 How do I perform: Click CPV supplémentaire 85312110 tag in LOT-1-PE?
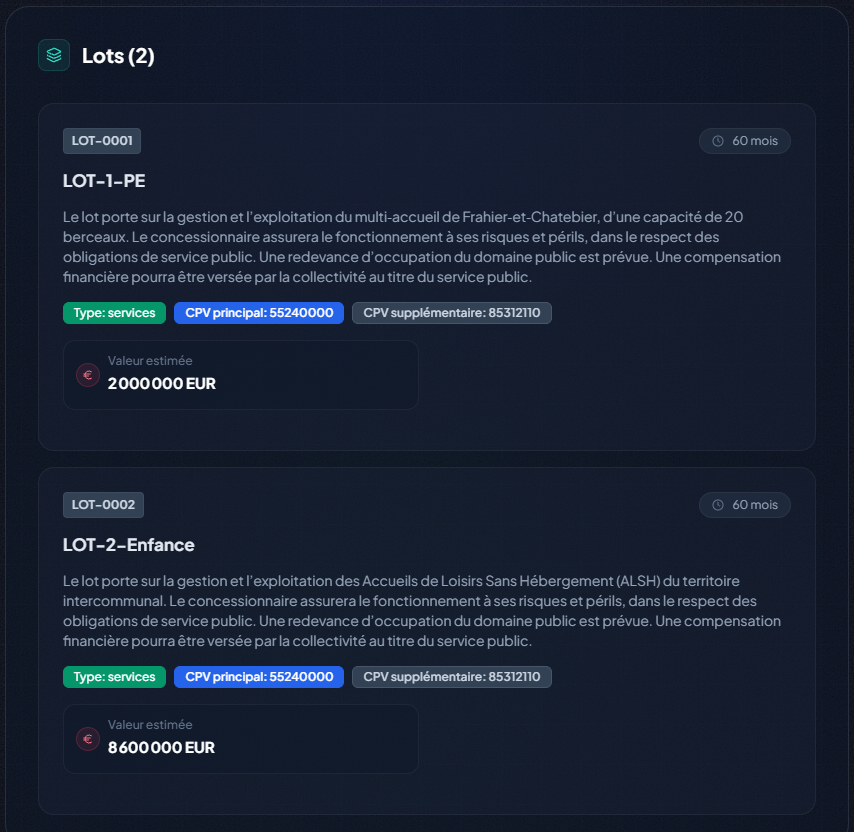click(451, 313)
